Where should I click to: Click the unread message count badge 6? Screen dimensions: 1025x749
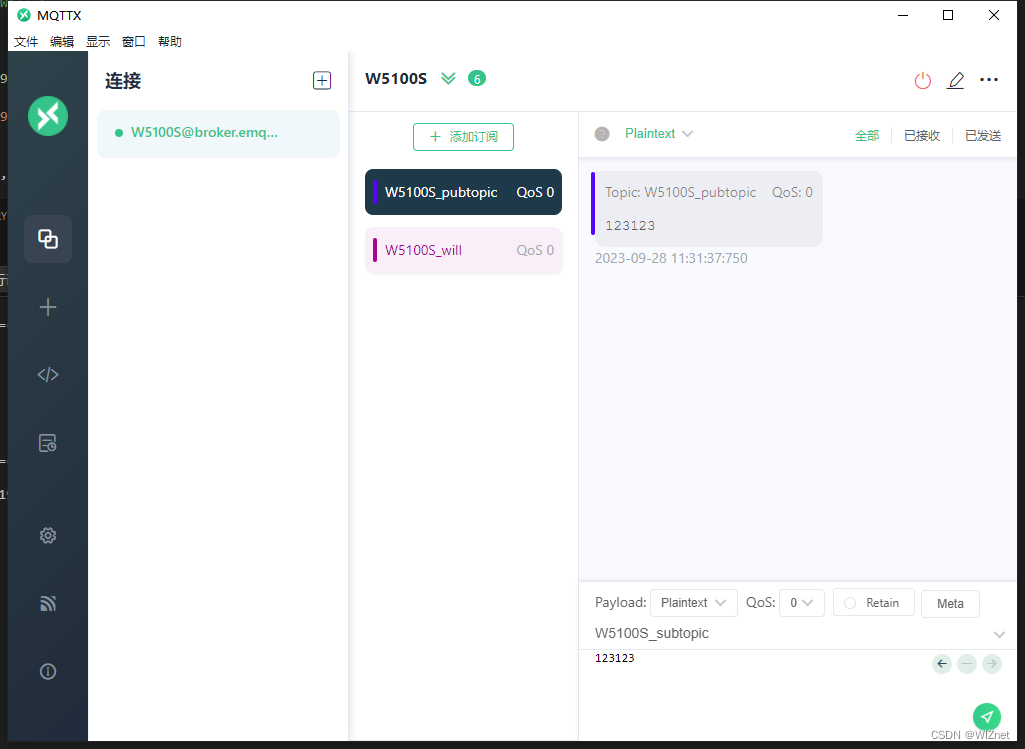pos(477,78)
